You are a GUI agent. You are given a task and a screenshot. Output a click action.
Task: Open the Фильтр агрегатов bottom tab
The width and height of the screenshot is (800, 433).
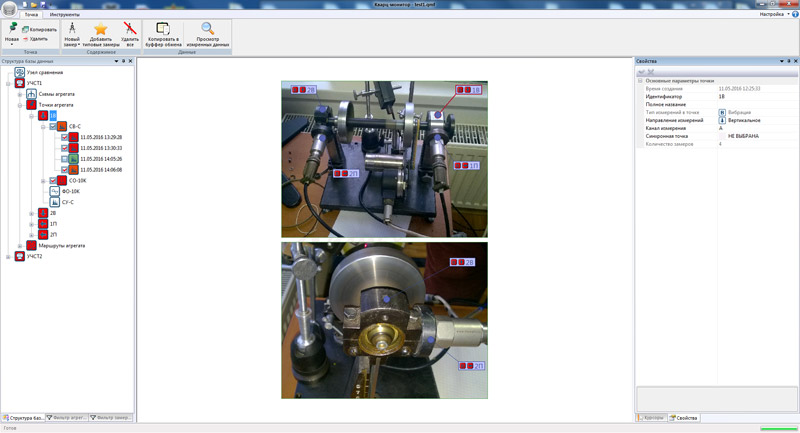67,418
